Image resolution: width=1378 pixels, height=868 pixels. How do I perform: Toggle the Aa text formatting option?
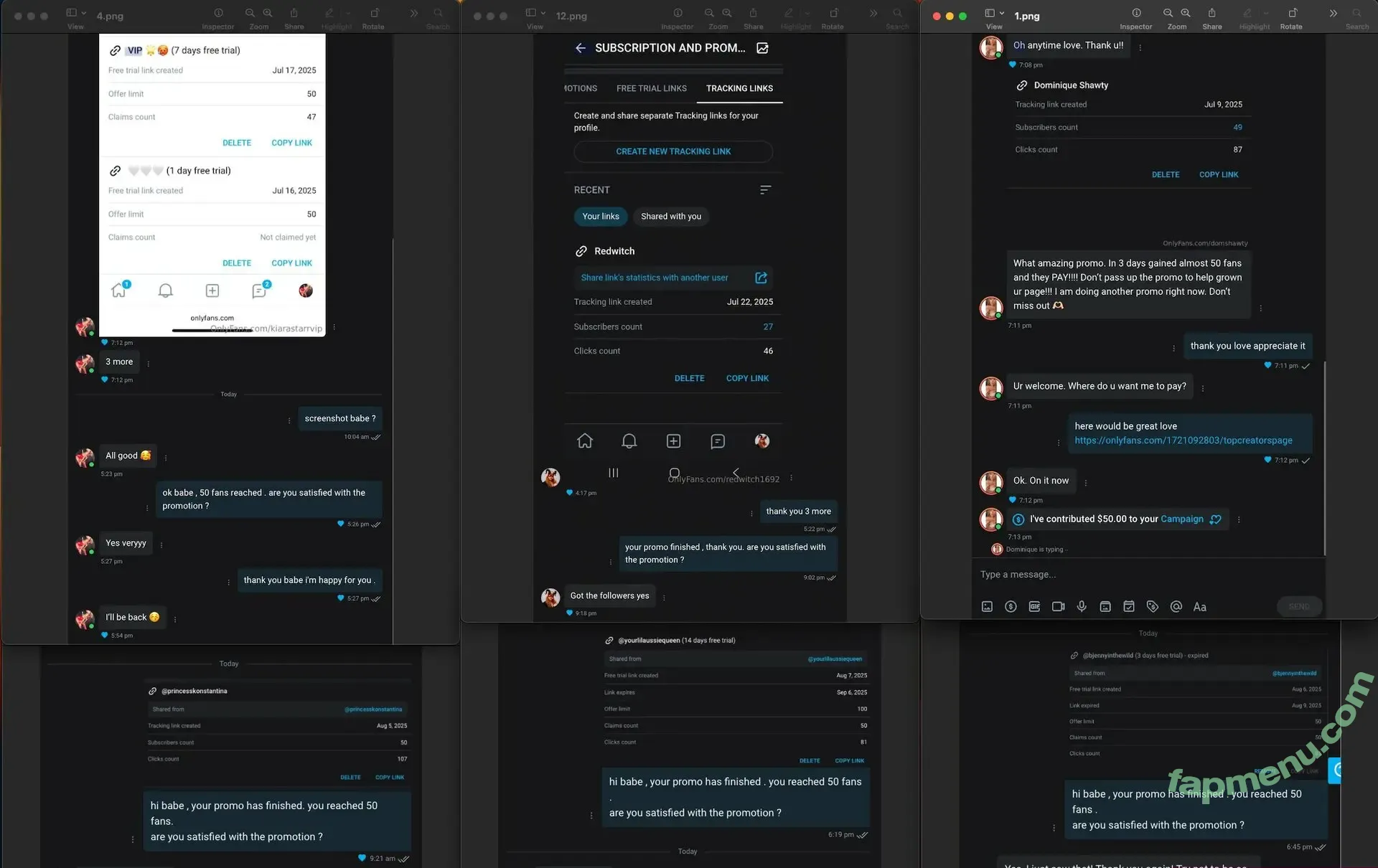[x=1199, y=607]
